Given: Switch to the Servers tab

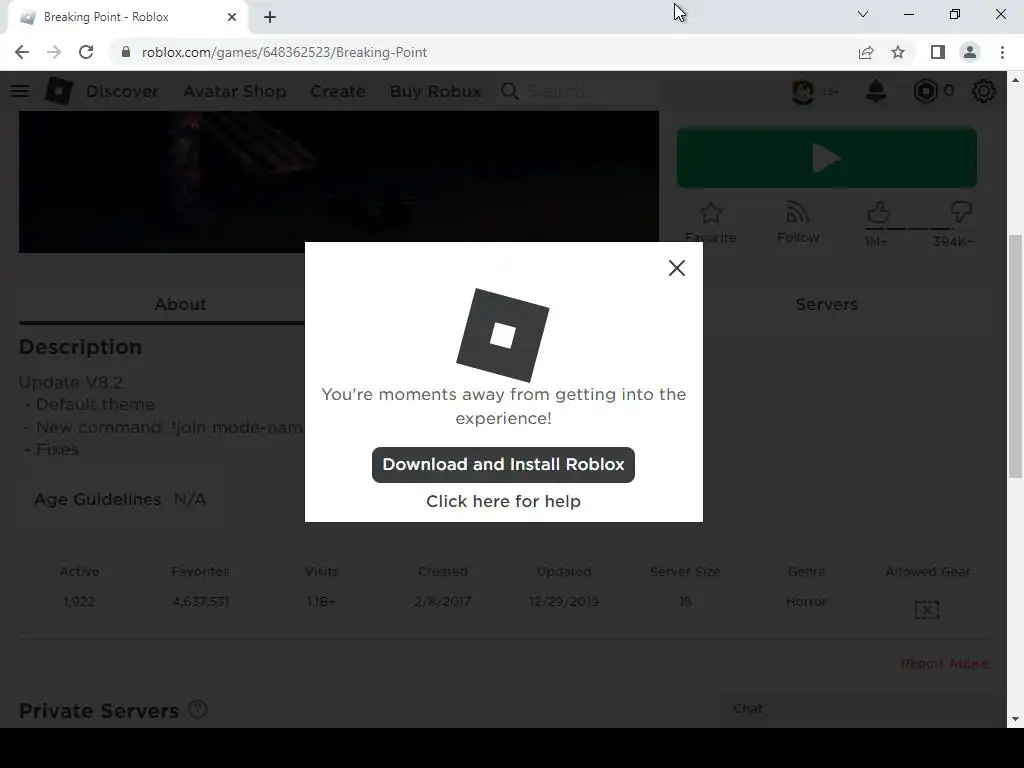Looking at the screenshot, I should [x=827, y=304].
